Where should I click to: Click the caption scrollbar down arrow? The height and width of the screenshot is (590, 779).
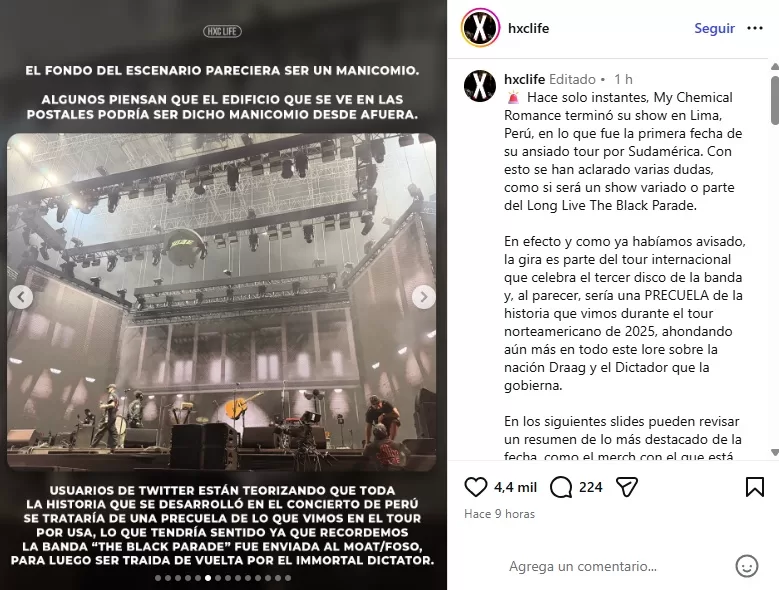pos(775,452)
